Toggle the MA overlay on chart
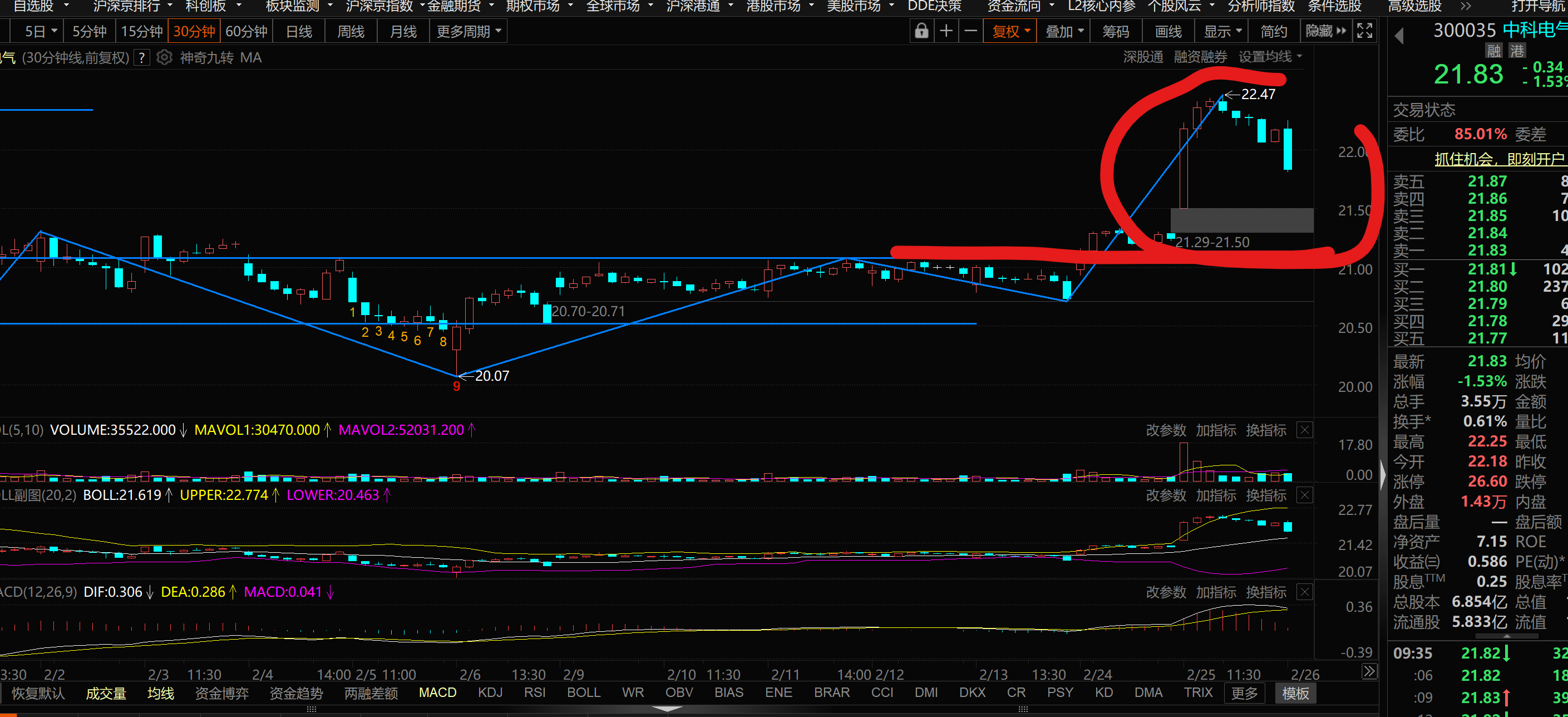 251,58
